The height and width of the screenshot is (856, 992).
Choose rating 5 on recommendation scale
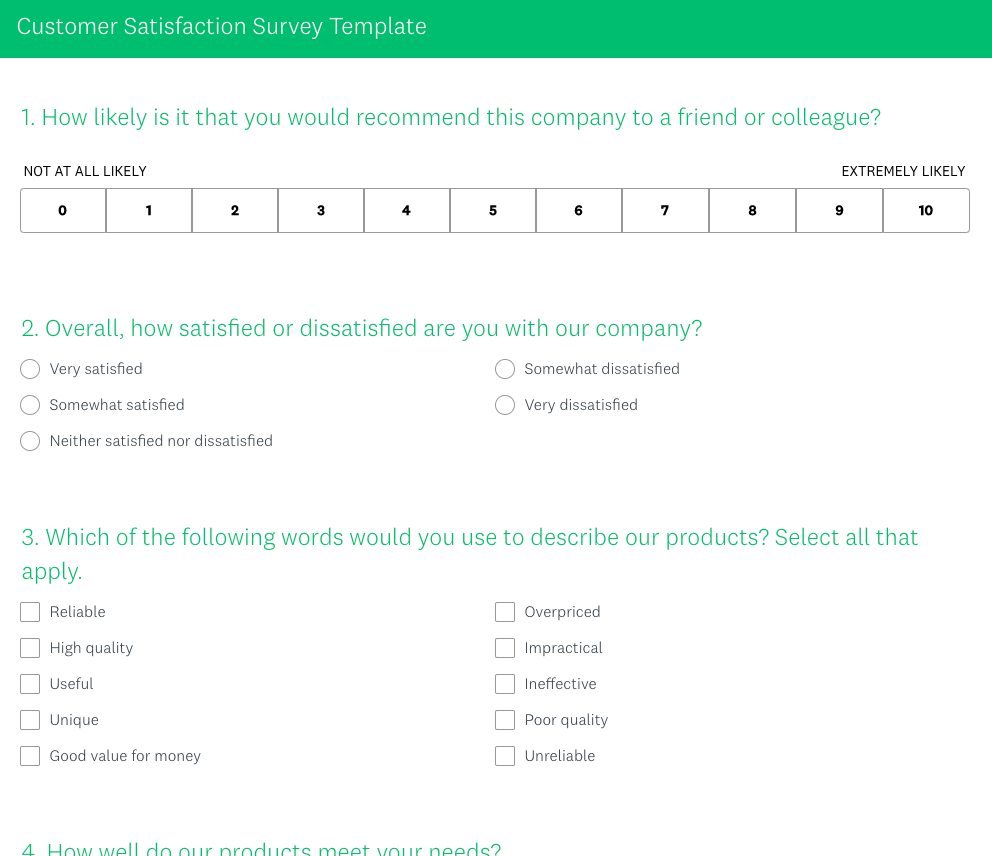pyautogui.click(x=493, y=211)
